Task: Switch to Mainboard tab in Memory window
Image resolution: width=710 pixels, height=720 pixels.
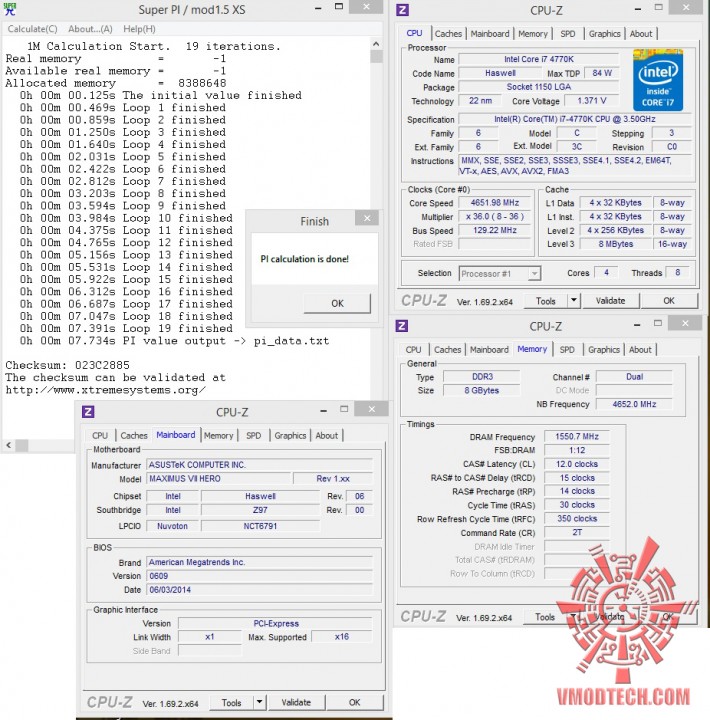Action: [x=489, y=349]
